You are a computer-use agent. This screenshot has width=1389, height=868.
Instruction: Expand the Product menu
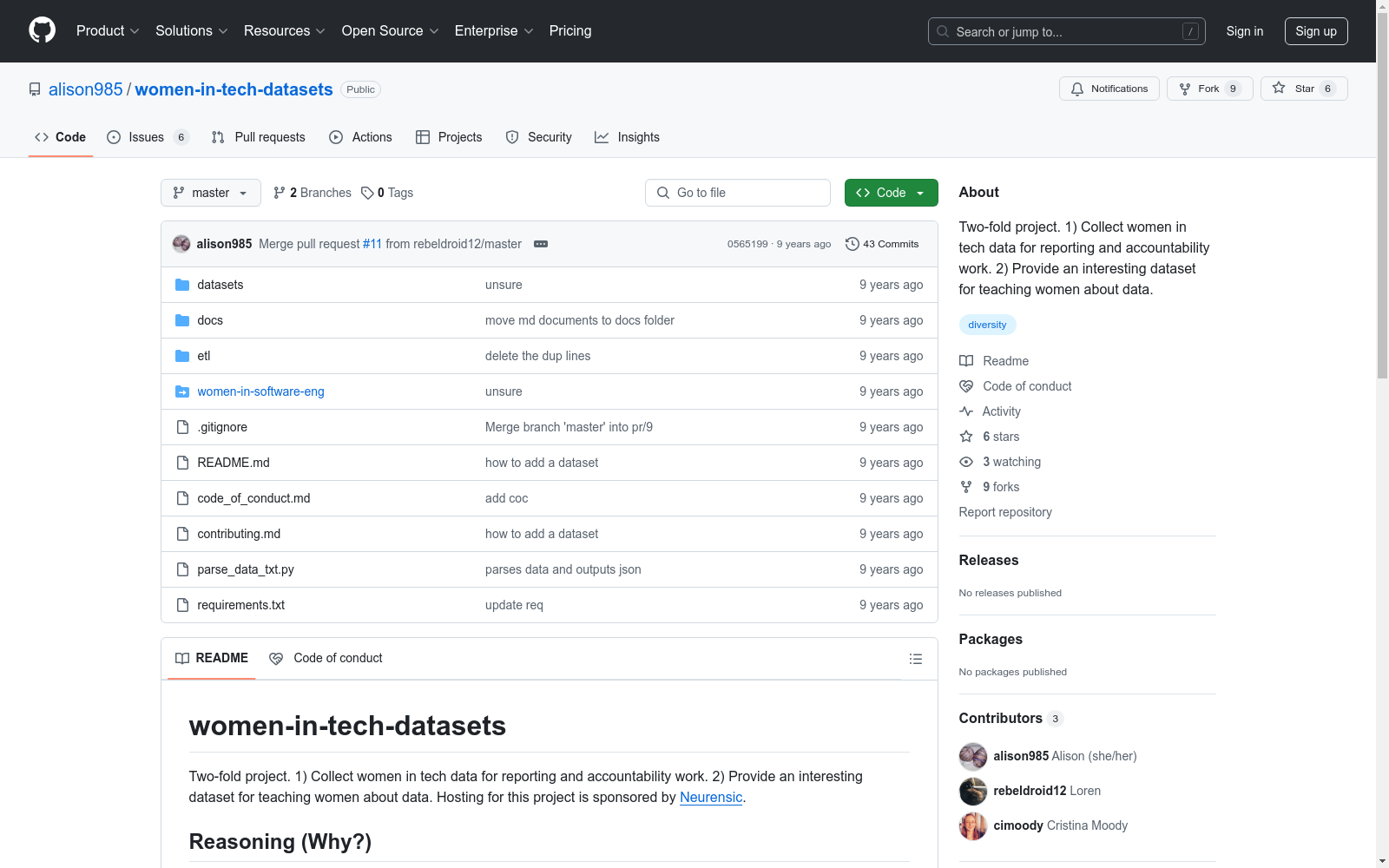pyautogui.click(x=108, y=31)
